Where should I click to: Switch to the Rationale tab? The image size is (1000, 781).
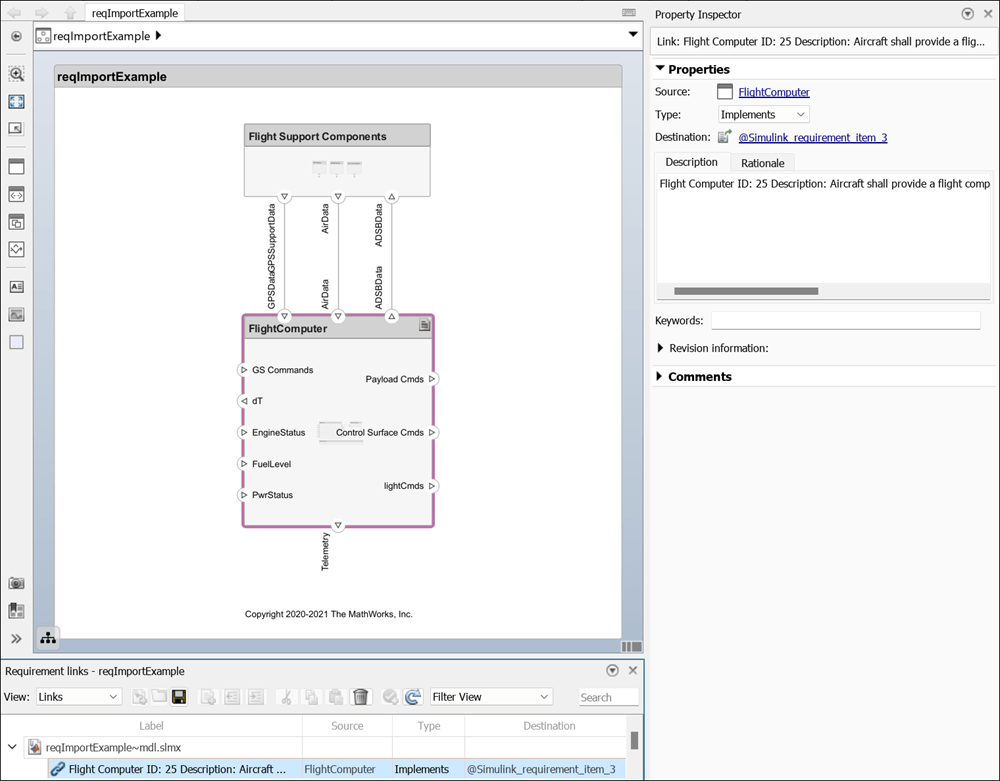click(762, 162)
